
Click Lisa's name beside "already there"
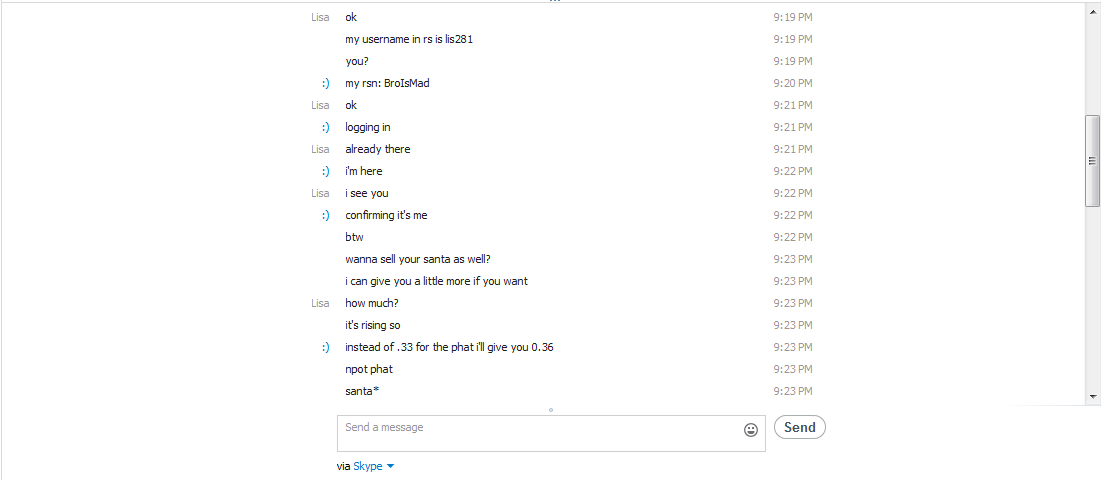[x=320, y=149]
